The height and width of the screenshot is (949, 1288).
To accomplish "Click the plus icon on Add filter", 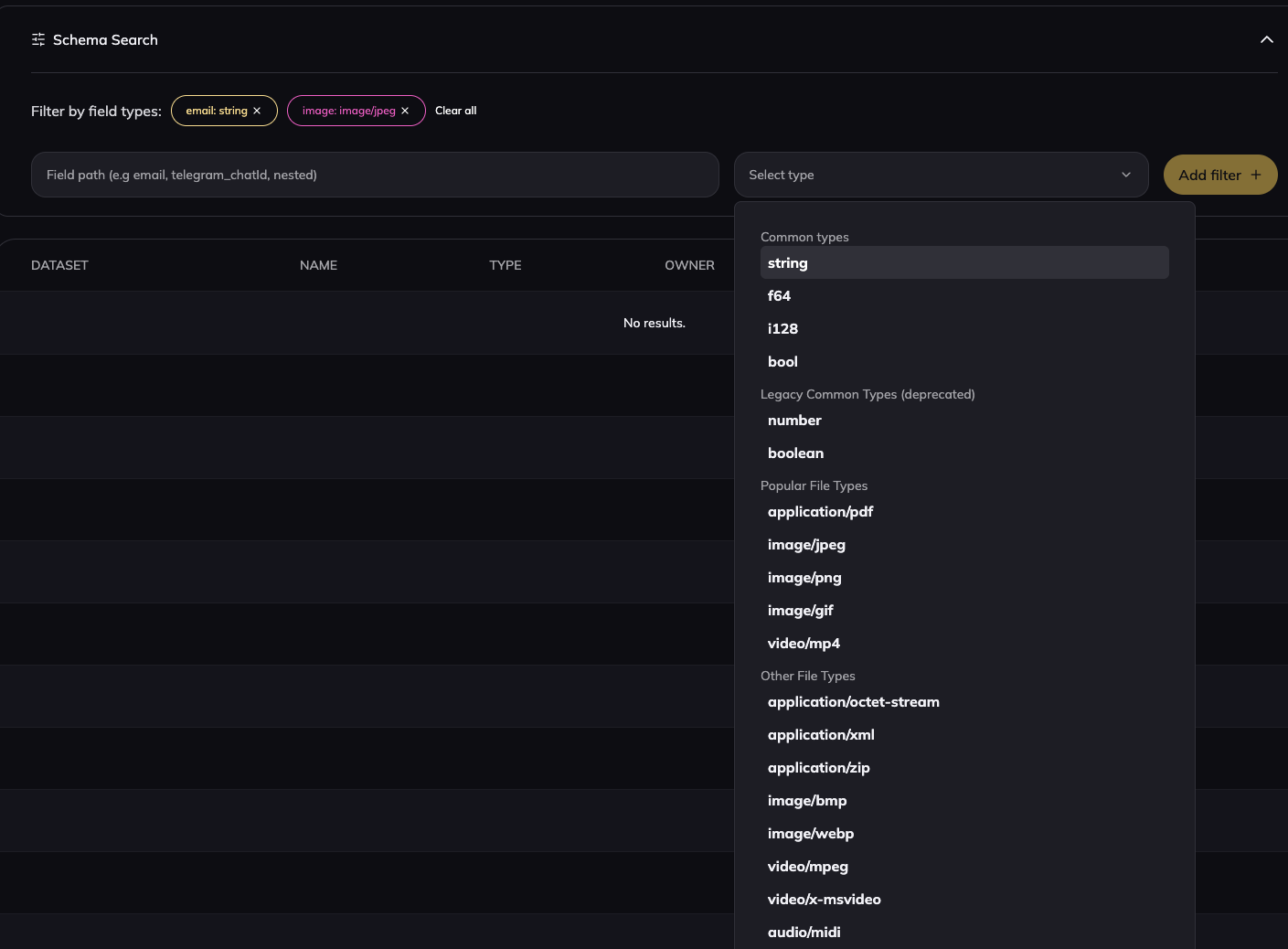I will [x=1255, y=174].
